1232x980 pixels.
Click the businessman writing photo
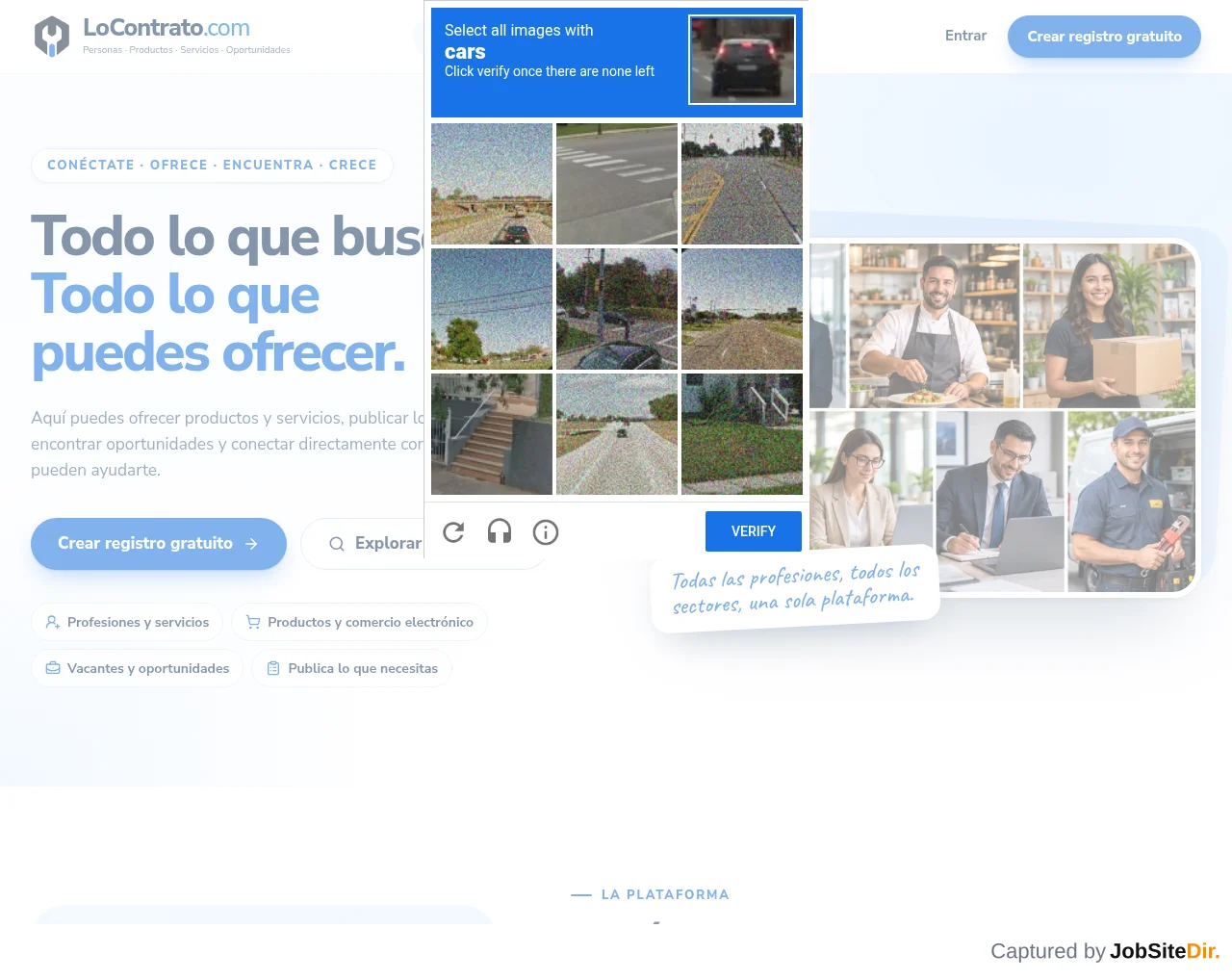pyautogui.click(x=1000, y=502)
